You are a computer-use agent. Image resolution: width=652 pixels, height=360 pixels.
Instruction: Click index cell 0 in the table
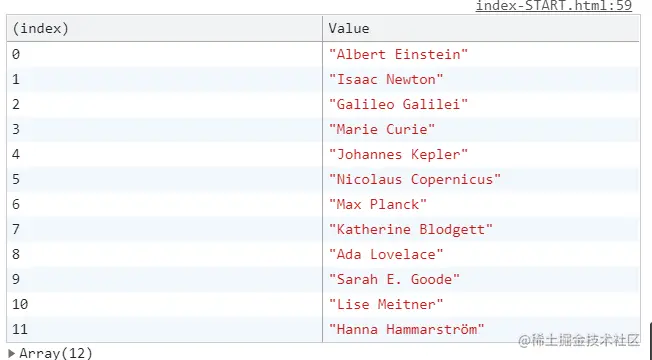(165, 54)
